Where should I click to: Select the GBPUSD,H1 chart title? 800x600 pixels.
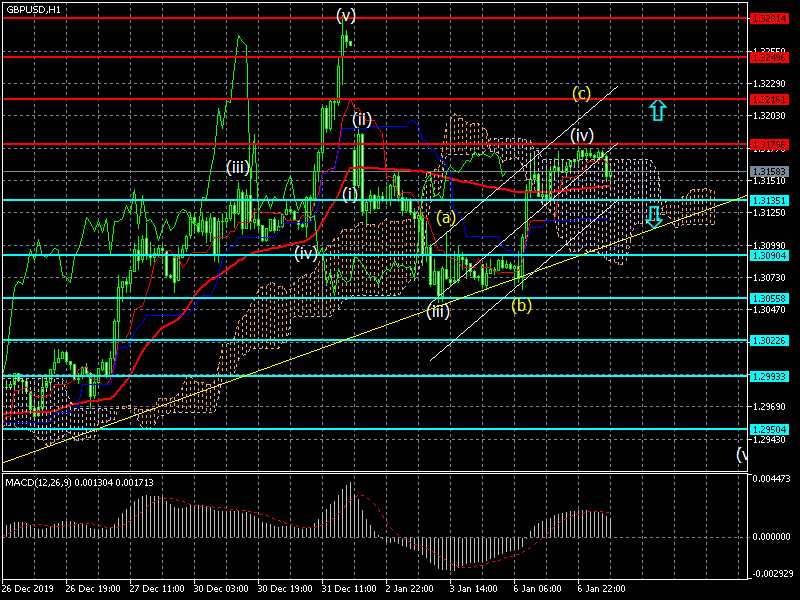34,9
